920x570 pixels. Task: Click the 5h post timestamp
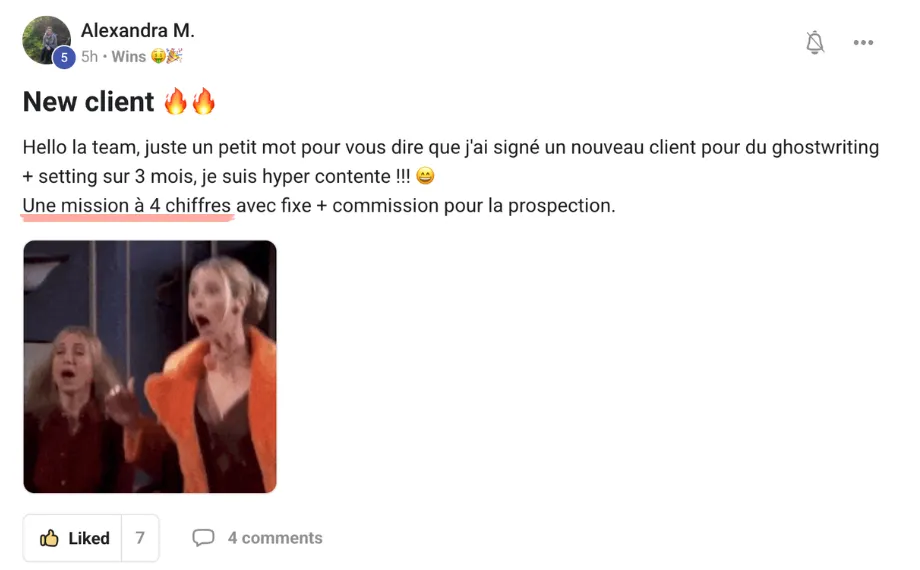pos(89,56)
